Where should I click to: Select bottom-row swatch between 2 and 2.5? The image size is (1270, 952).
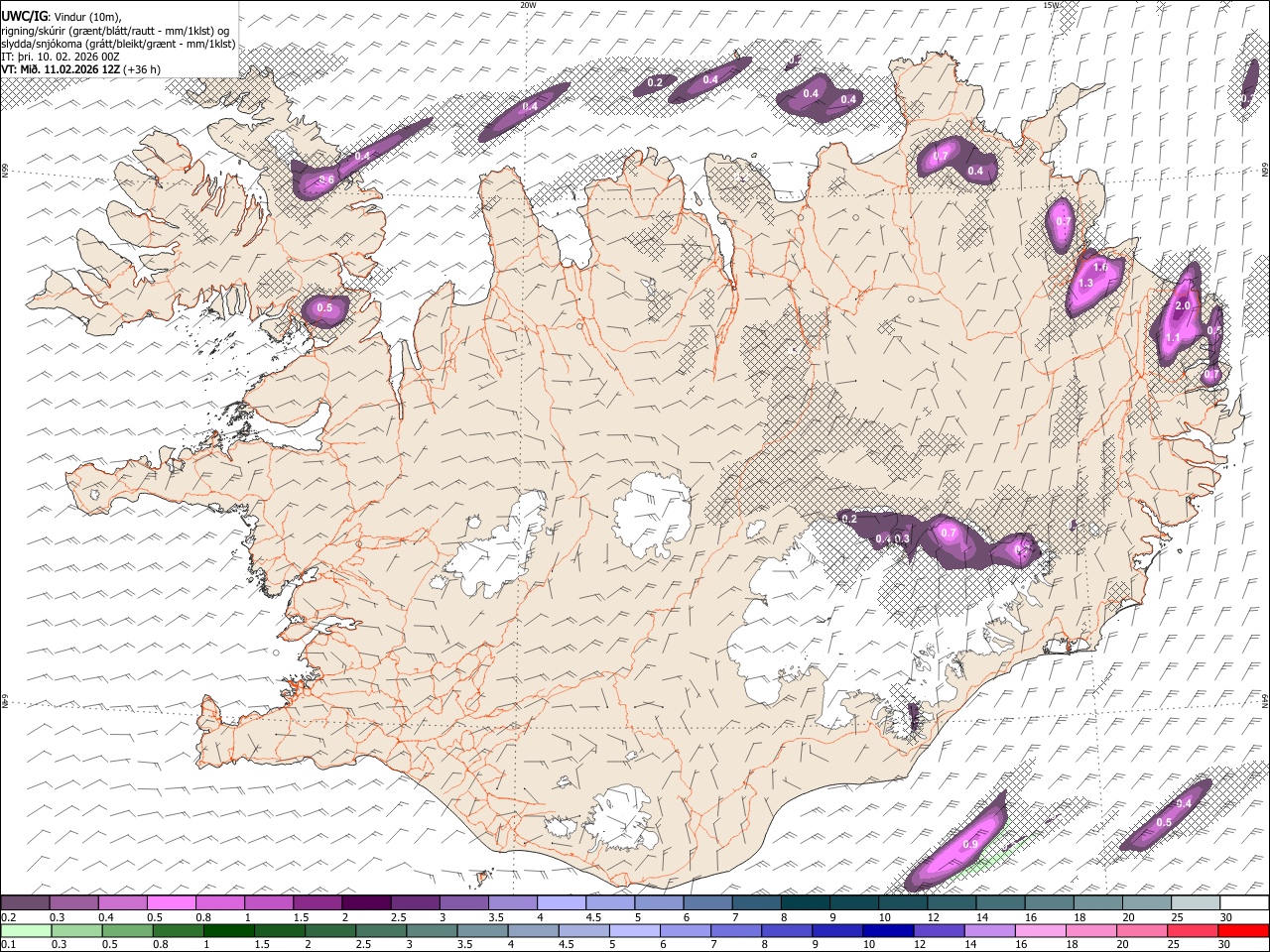(332, 930)
